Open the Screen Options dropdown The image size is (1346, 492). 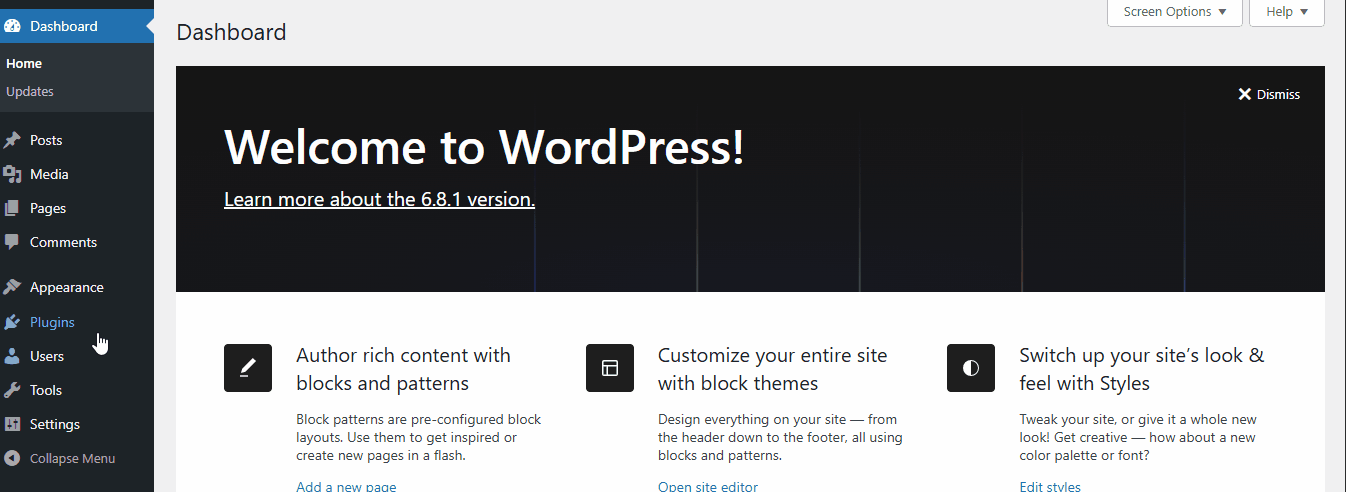pos(1175,12)
